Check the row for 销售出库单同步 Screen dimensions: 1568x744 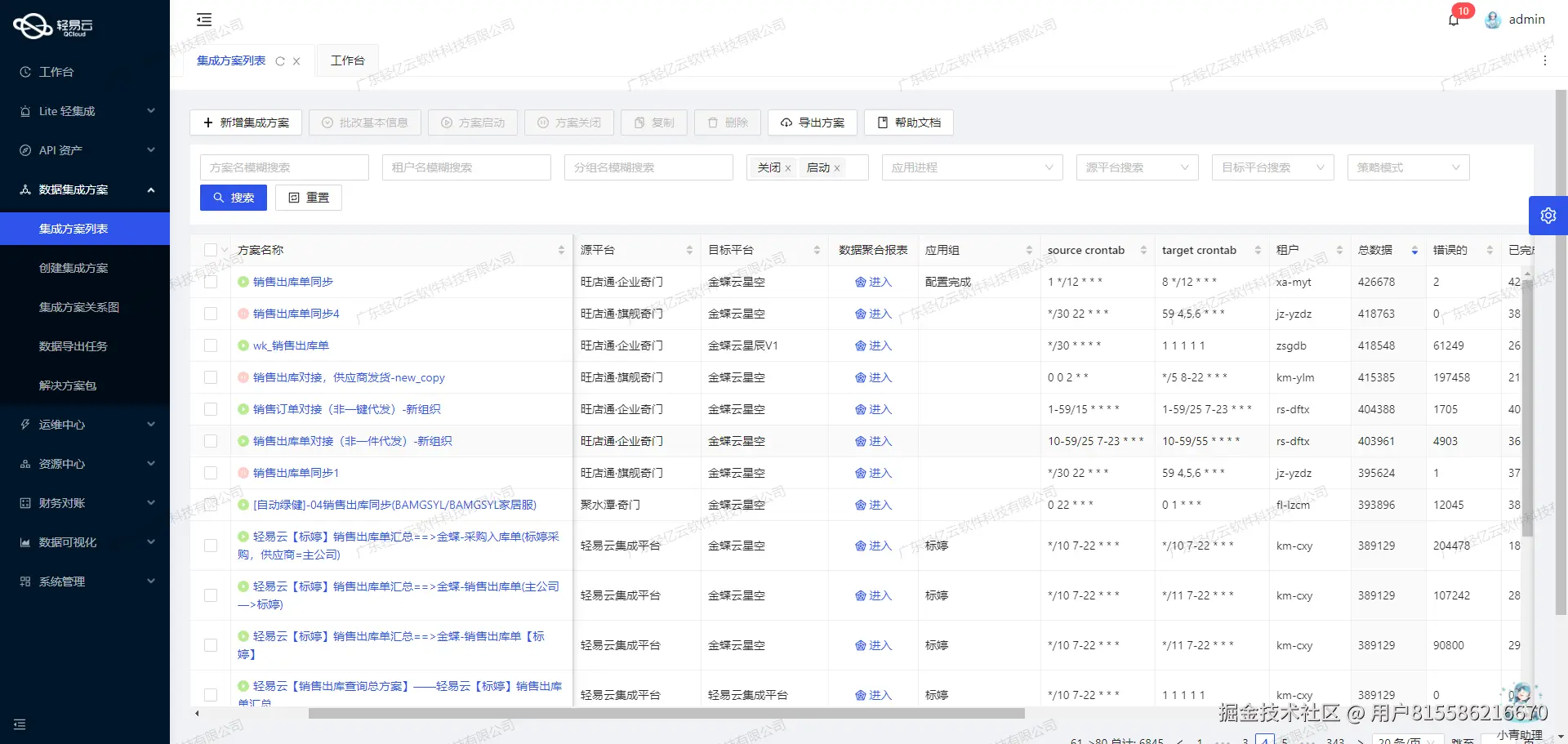tap(211, 282)
